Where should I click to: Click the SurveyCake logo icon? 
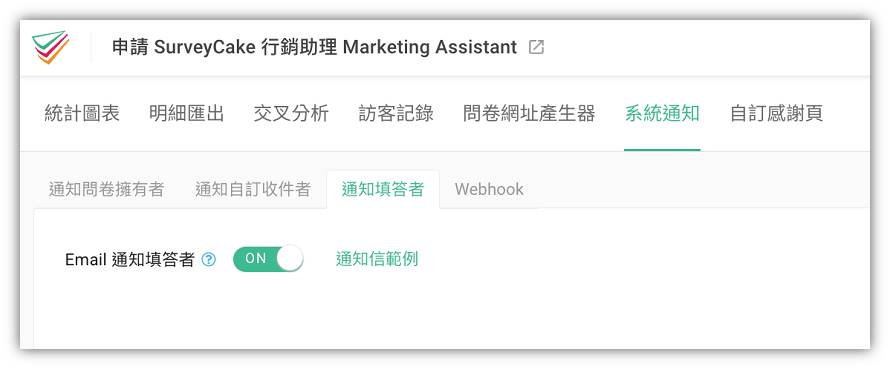(x=51, y=47)
